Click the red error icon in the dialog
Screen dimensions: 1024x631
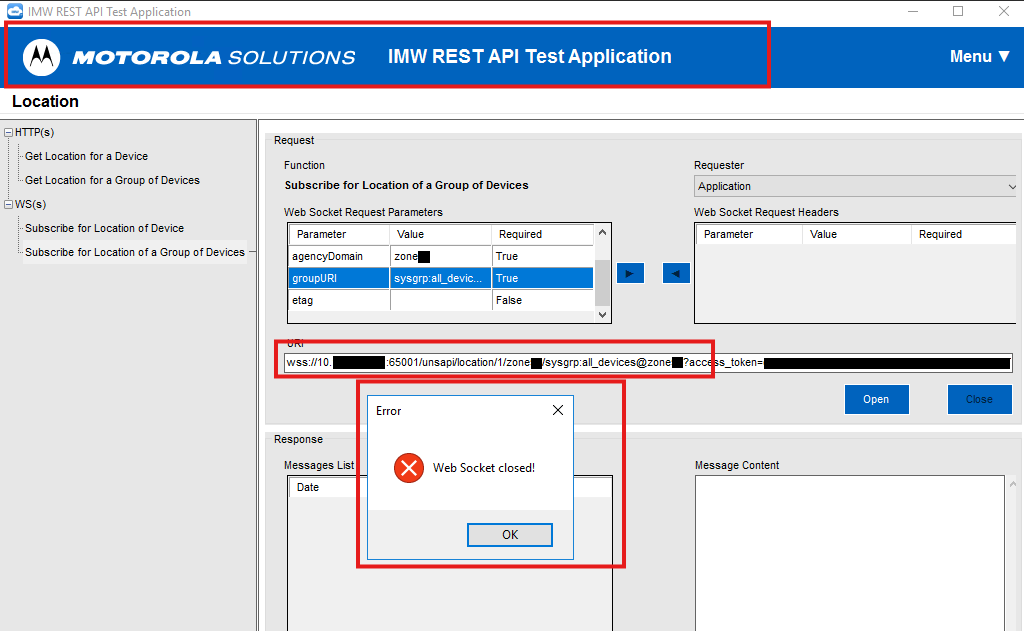click(409, 467)
